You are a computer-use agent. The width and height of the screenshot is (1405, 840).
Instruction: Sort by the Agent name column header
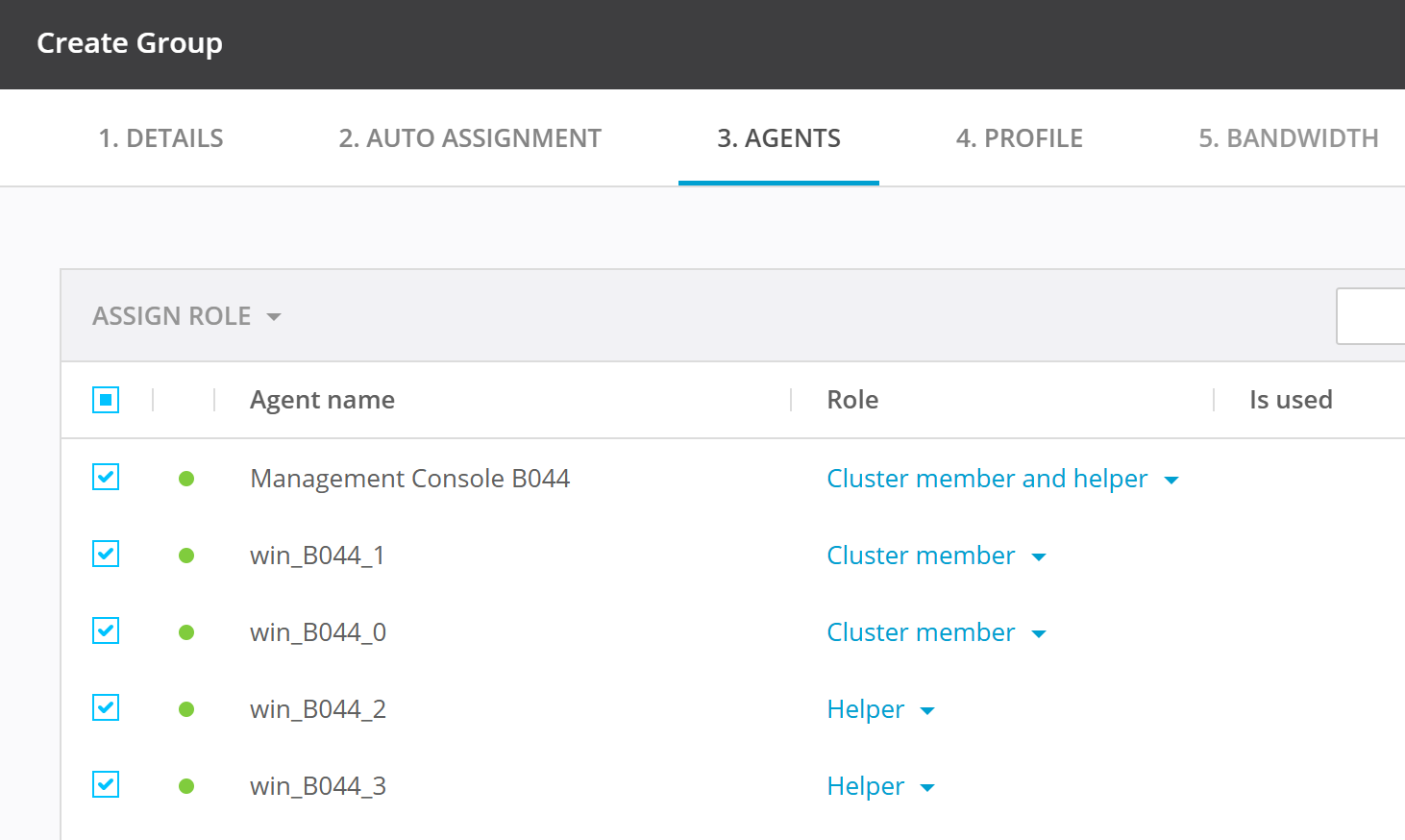coord(322,400)
